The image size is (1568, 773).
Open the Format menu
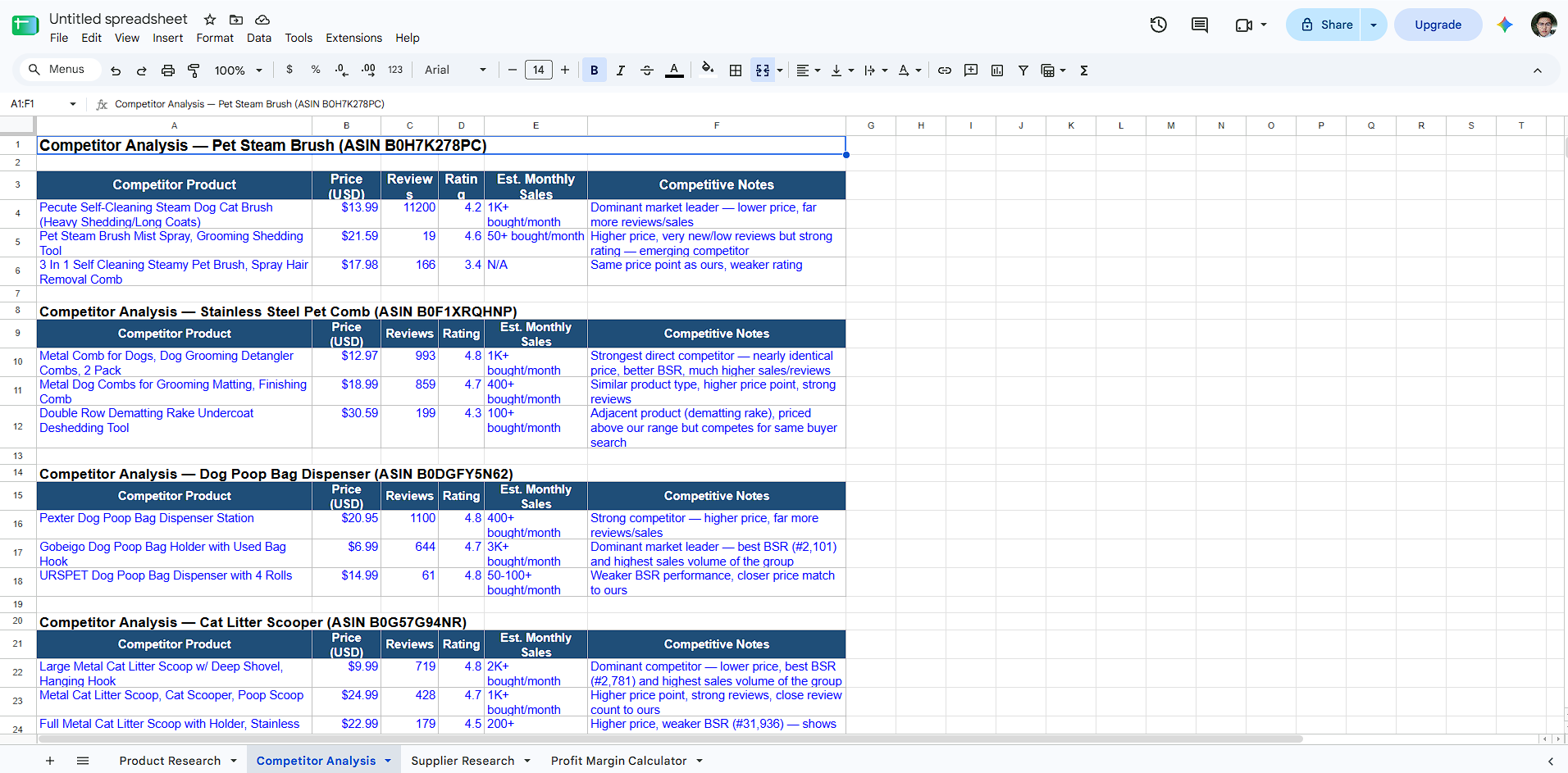(x=215, y=38)
